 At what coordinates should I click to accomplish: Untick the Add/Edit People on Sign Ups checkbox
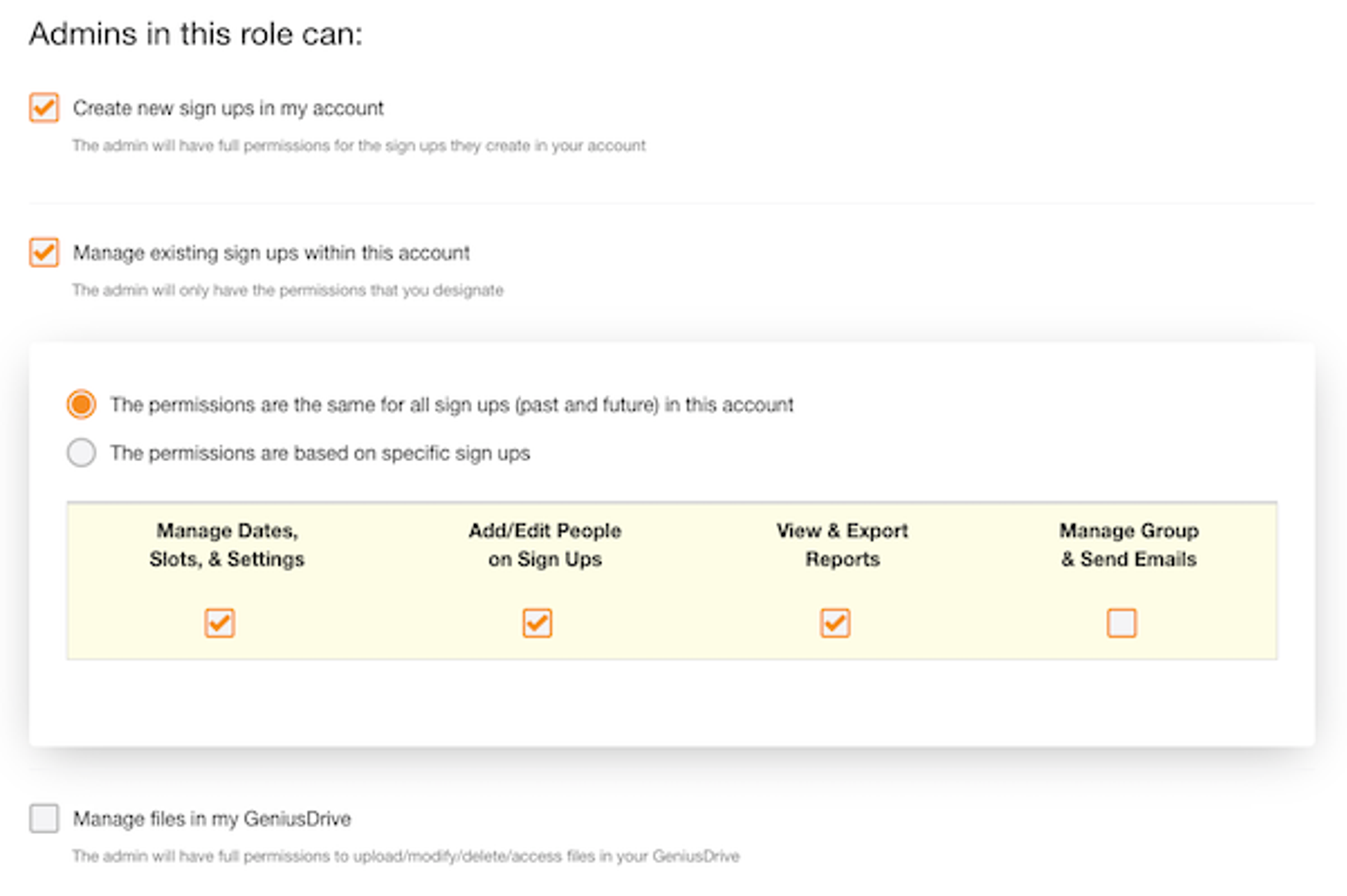point(537,623)
